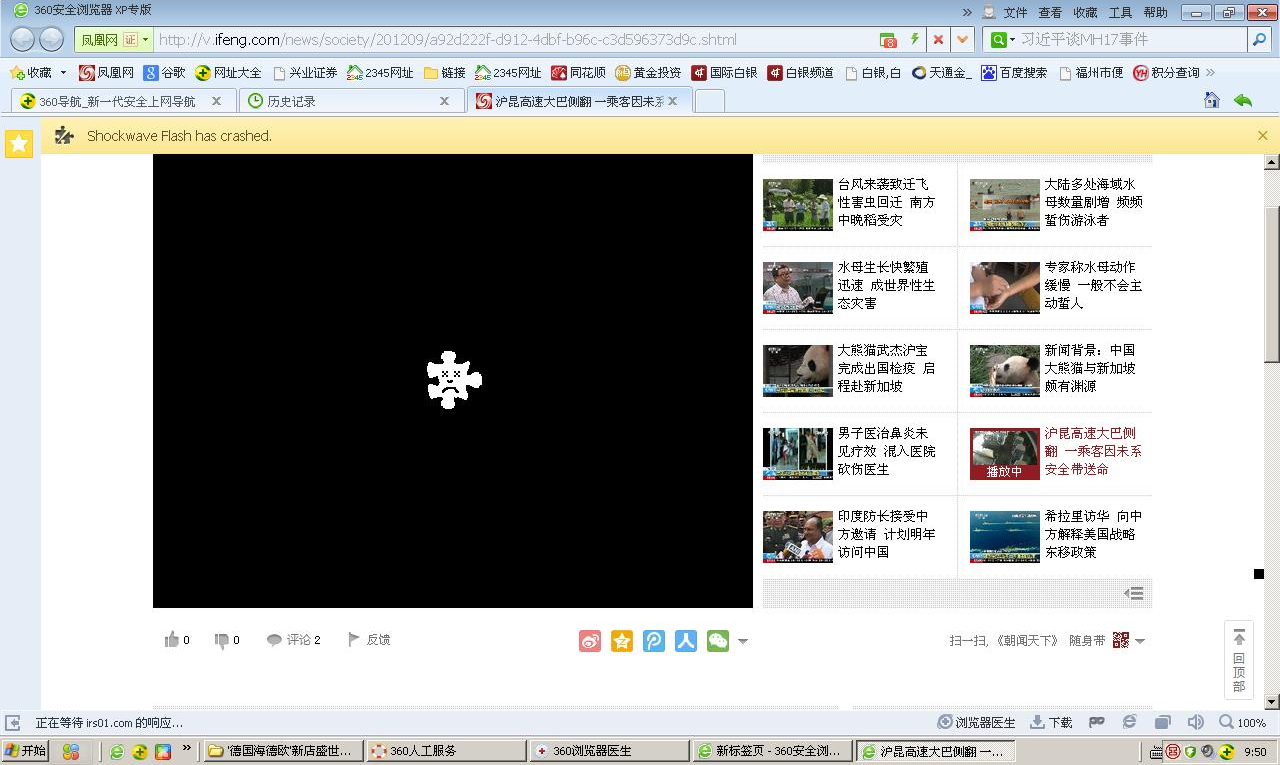Expand the menu bar overflow chevron
Screen dimensions: 1280x765
click(967, 12)
